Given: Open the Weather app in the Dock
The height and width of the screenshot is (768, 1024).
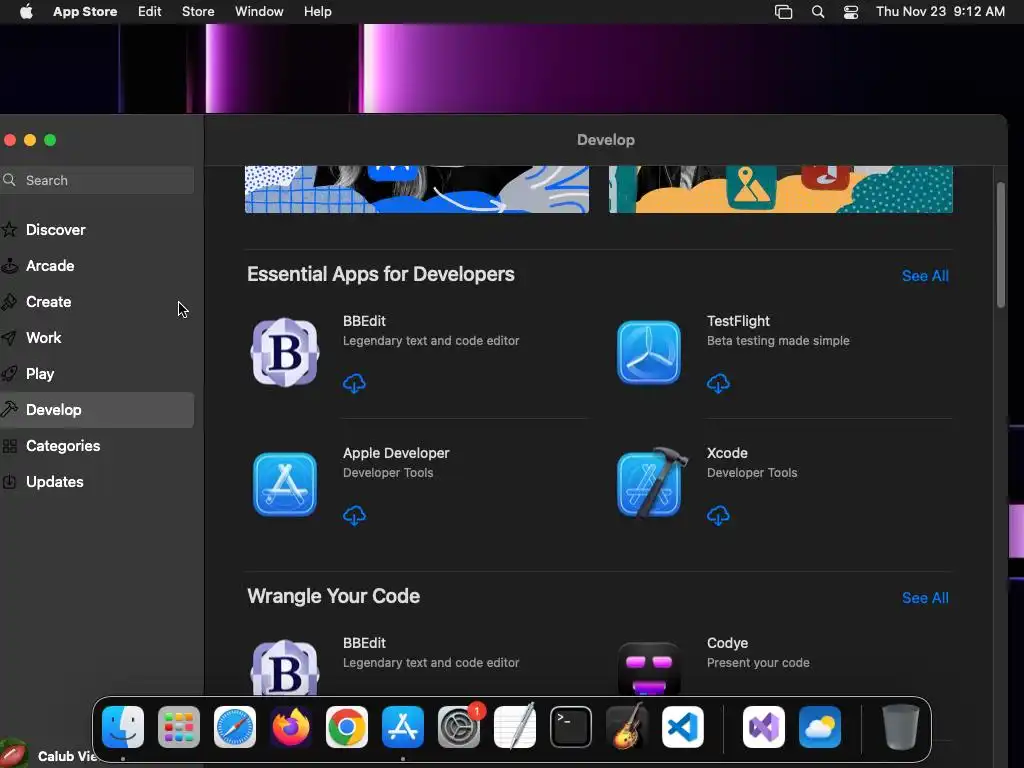Looking at the screenshot, I should tap(820, 727).
